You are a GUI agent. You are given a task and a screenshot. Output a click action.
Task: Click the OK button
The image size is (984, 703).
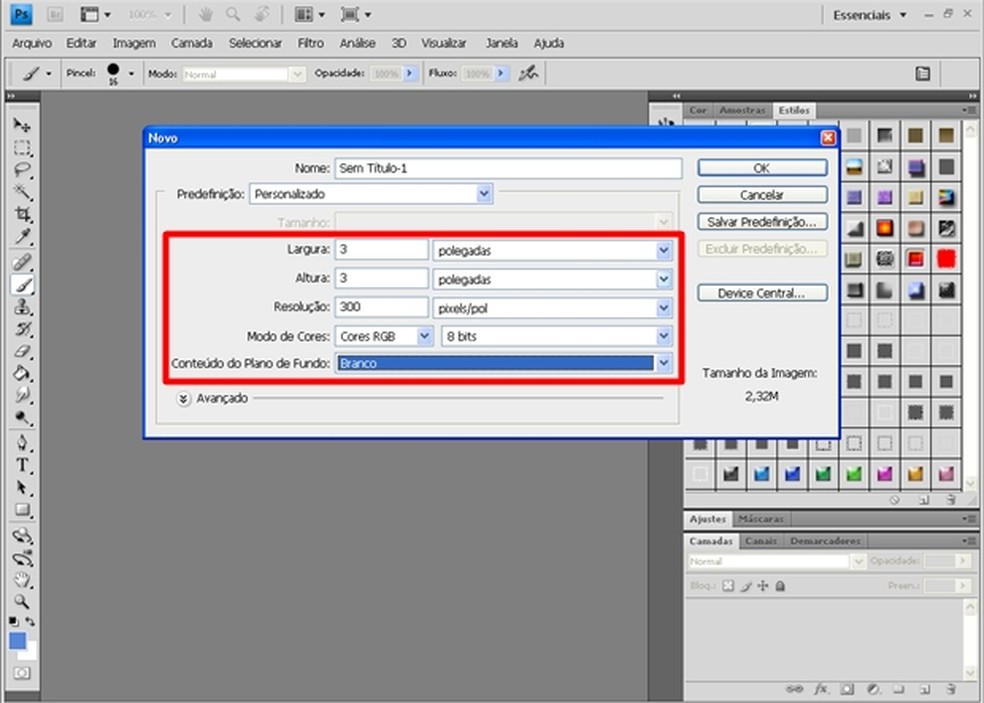762,168
